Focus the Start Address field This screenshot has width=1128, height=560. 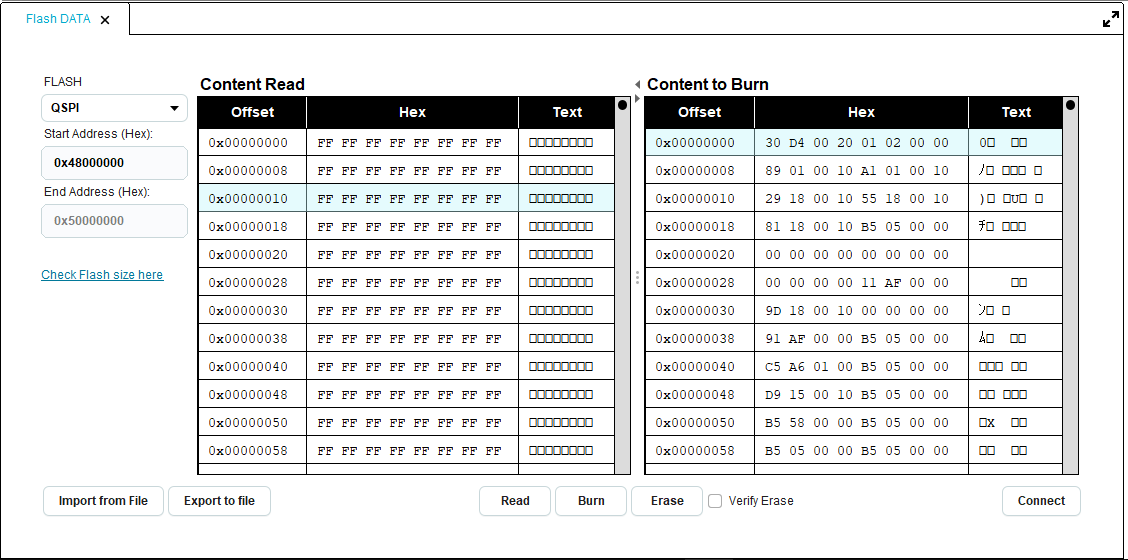coord(114,163)
